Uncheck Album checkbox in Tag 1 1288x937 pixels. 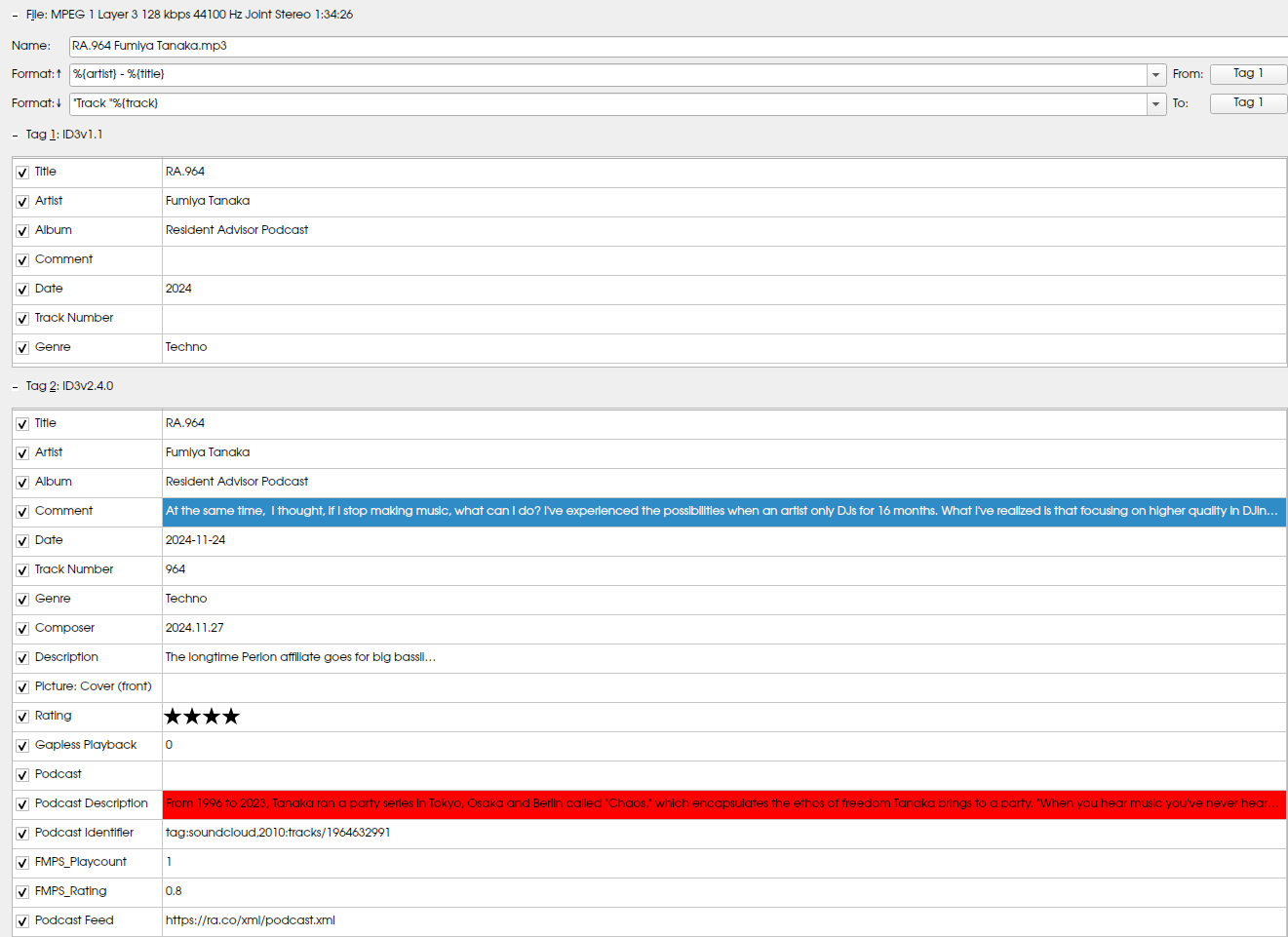coord(22,231)
